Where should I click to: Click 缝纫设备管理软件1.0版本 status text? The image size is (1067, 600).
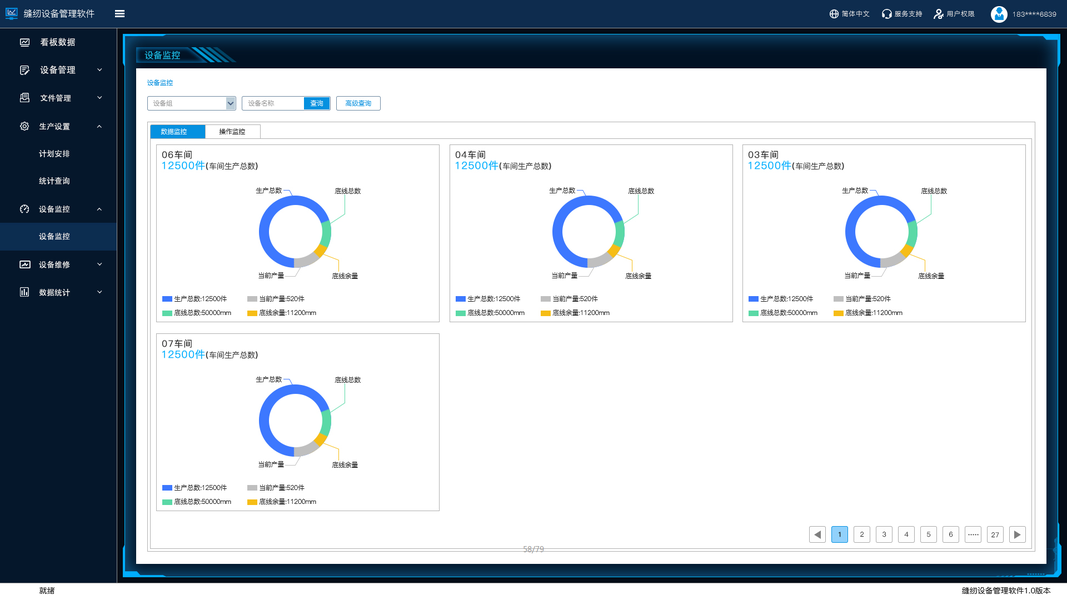pyautogui.click(x=1006, y=590)
